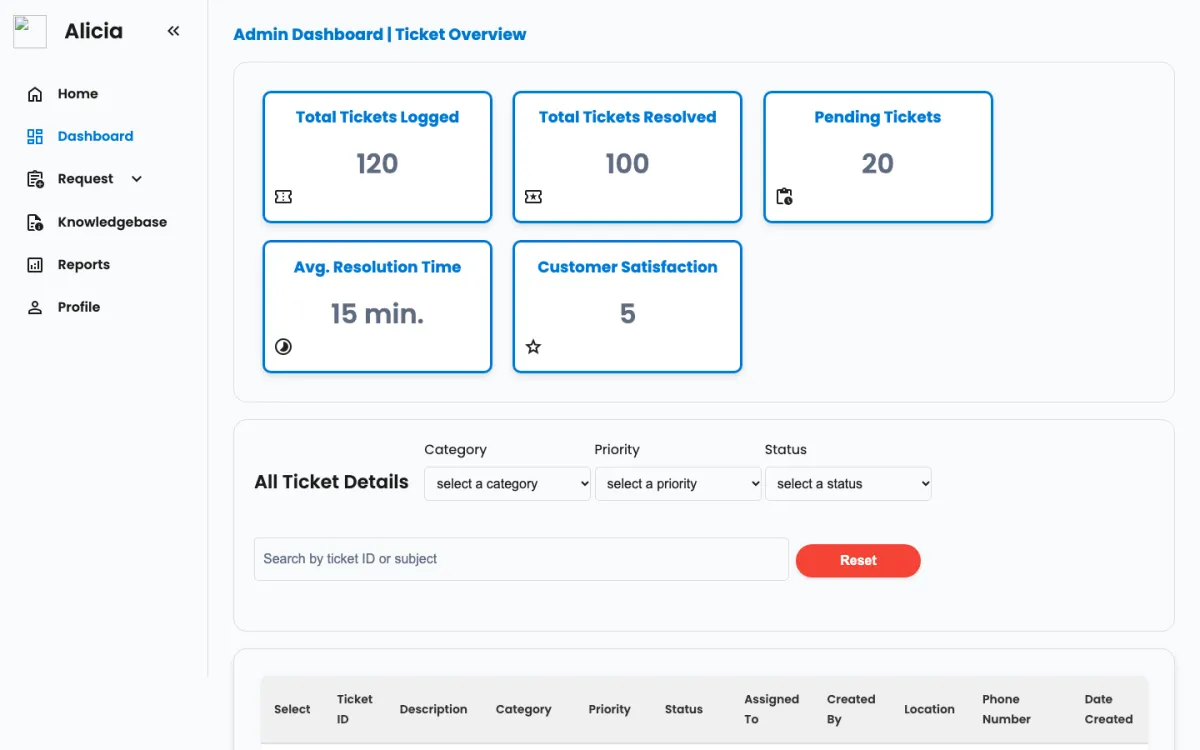Click the Home house icon
This screenshot has height=750, width=1200.
[35, 94]
